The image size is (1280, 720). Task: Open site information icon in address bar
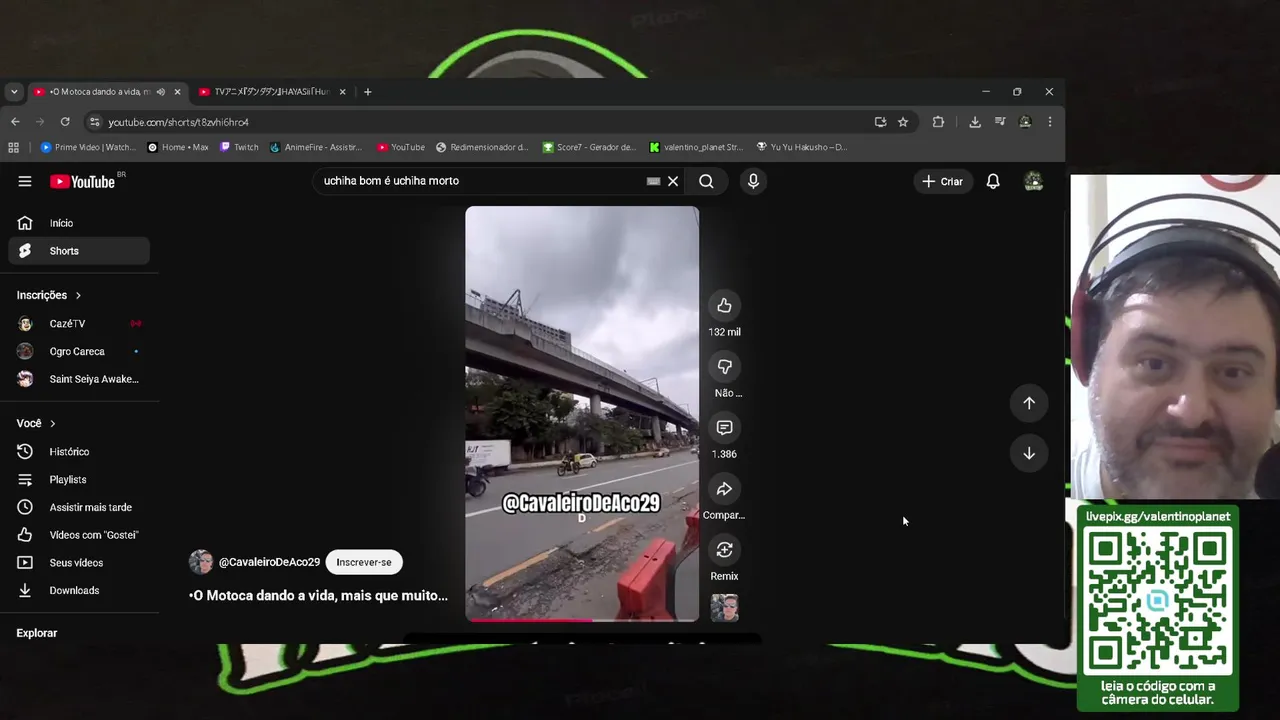pyautogui.click(x=95, y=122)
